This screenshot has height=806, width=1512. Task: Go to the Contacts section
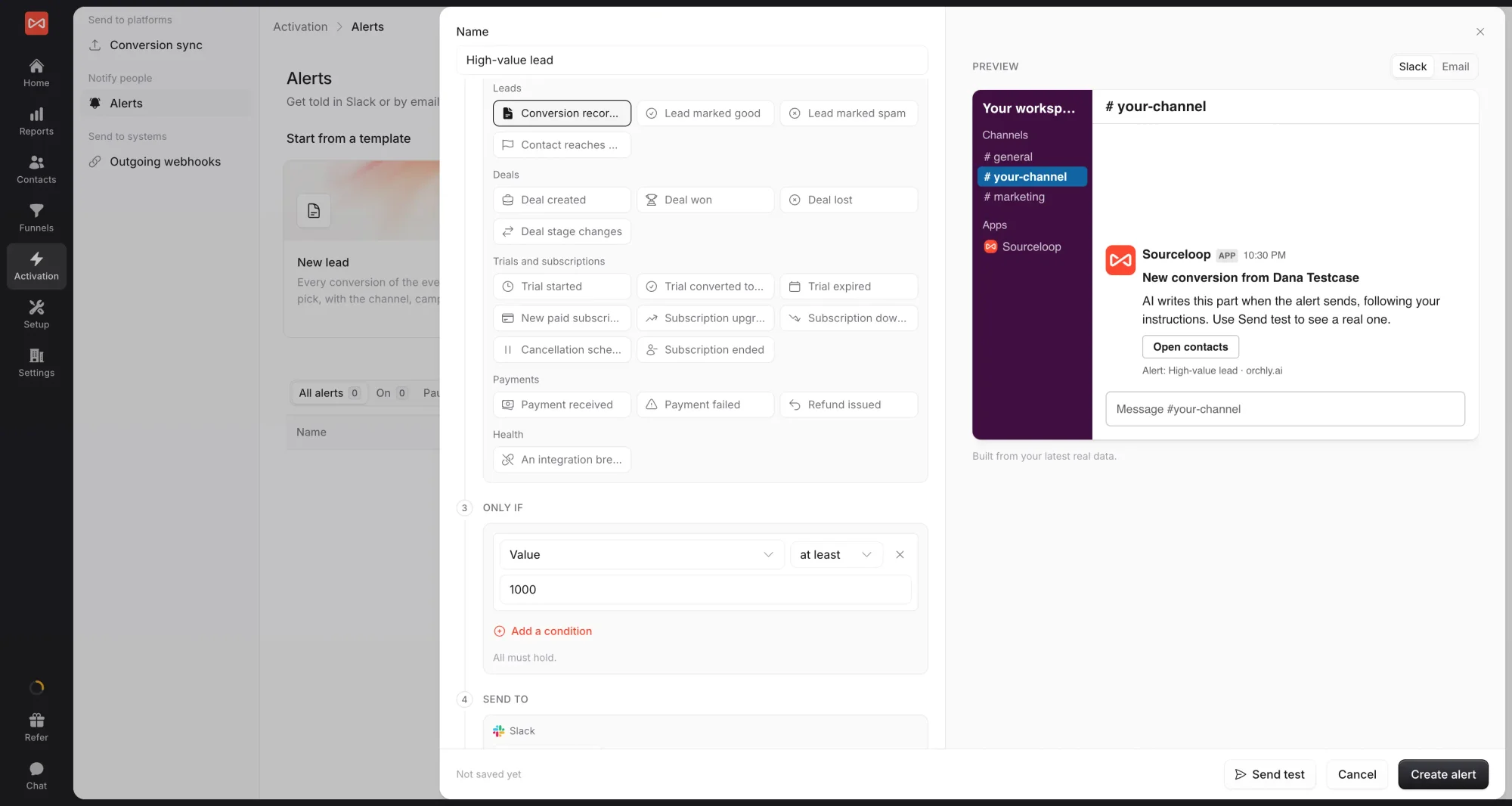[x=36, y=169]
